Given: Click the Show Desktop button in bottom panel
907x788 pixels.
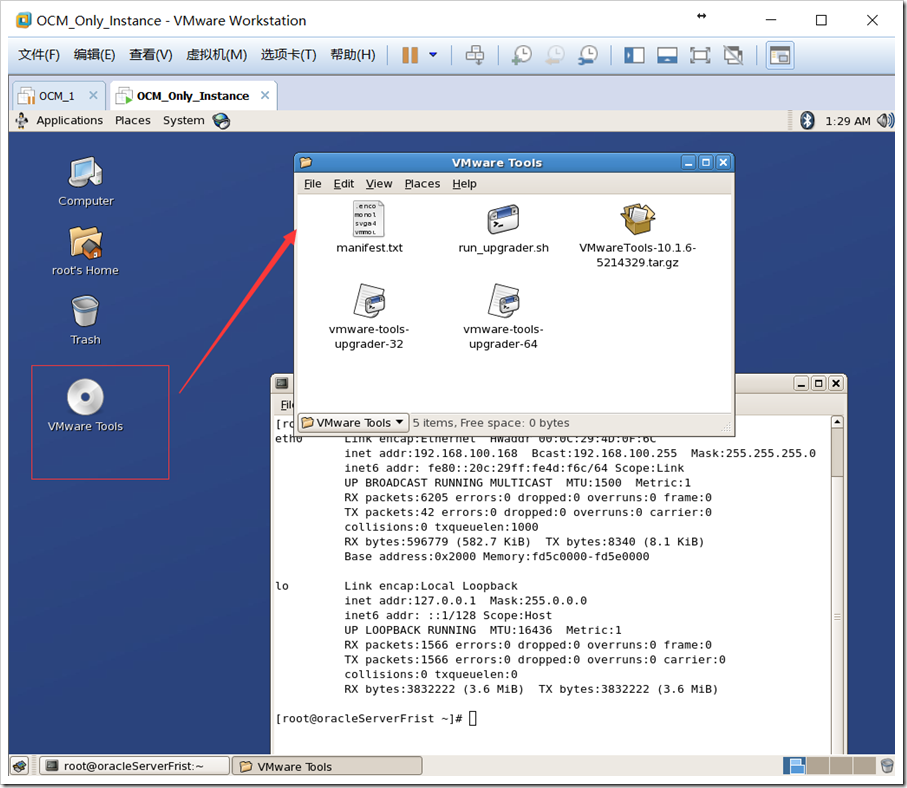Looking at the screenshot, I should 20,766.
